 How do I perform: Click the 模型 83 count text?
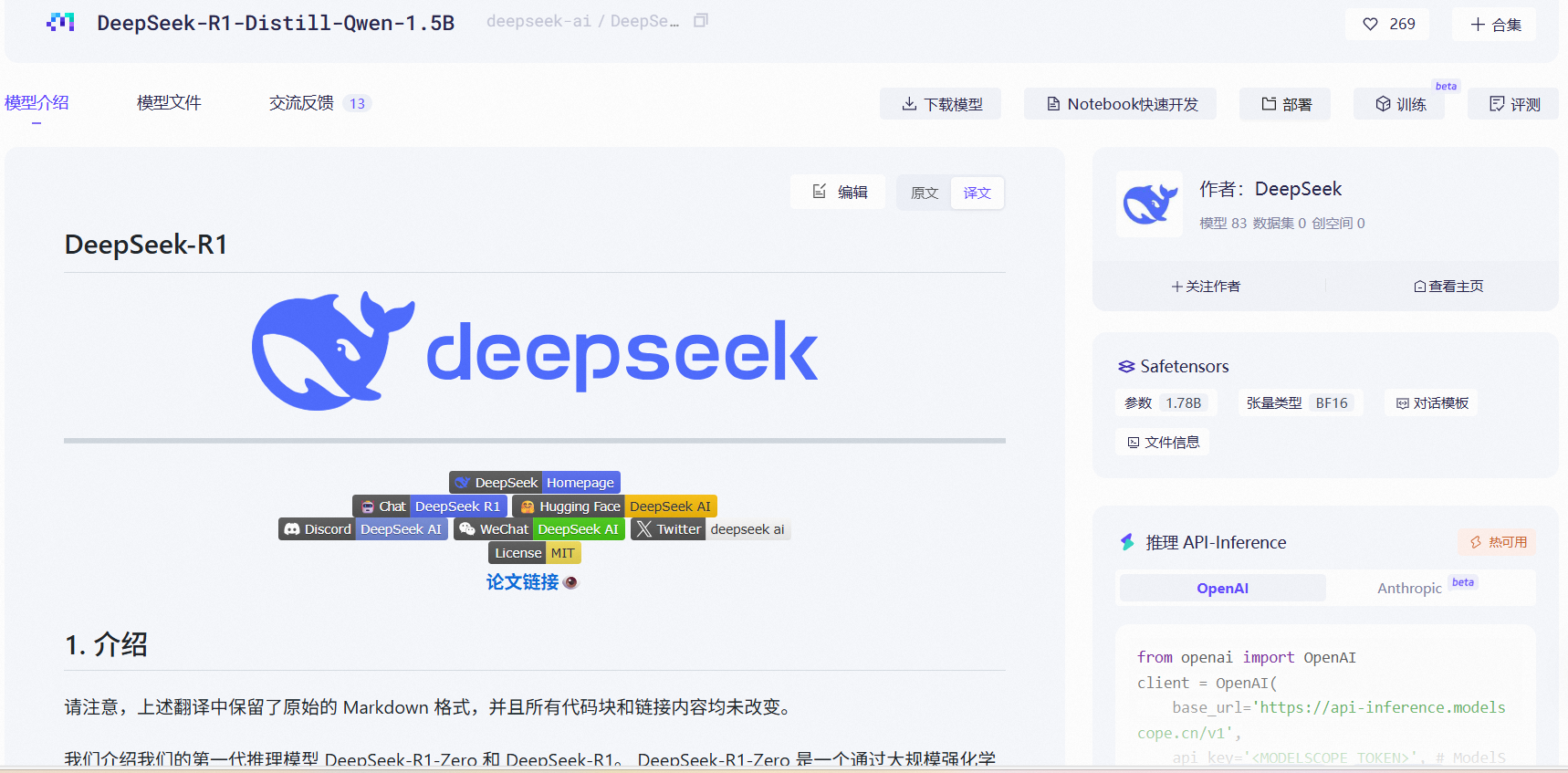pos(1222,223)
